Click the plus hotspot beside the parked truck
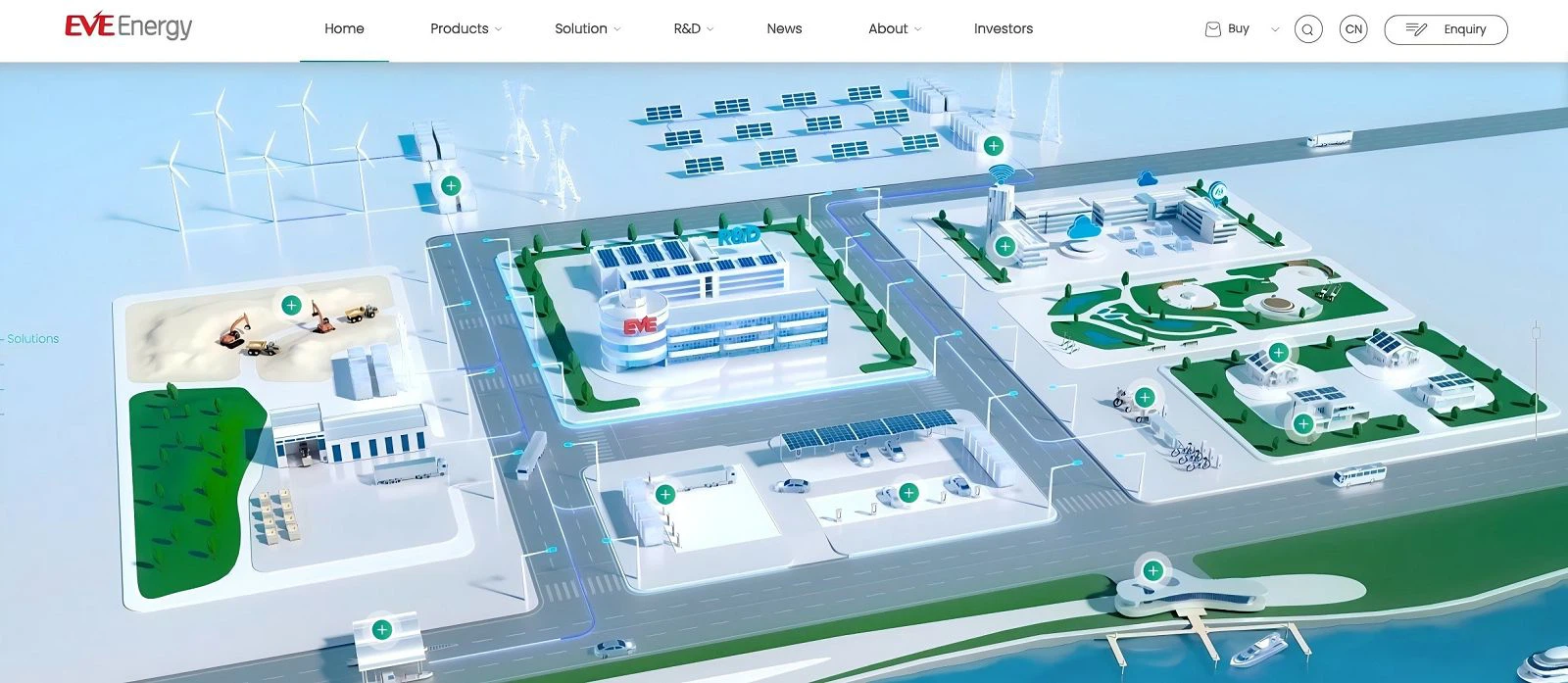Viewport: 1568px width, 683px height. (664, 494)
